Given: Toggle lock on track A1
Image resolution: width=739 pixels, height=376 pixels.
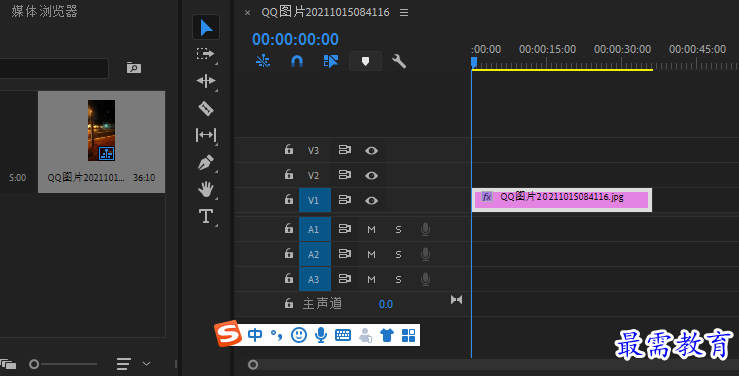Looking at the screenshot, I should (x=289, y=229).
